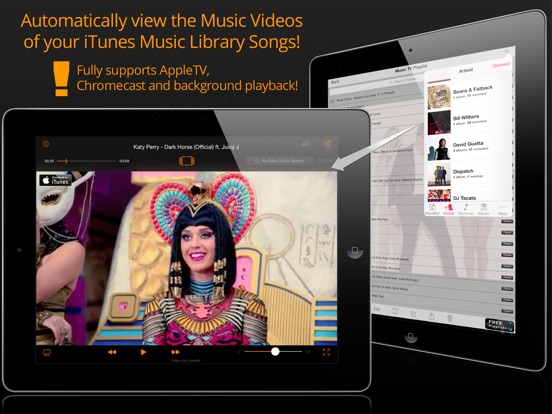Enter fullscreen with the expand arrows icon
552x414 pixels.
(326, 352)
